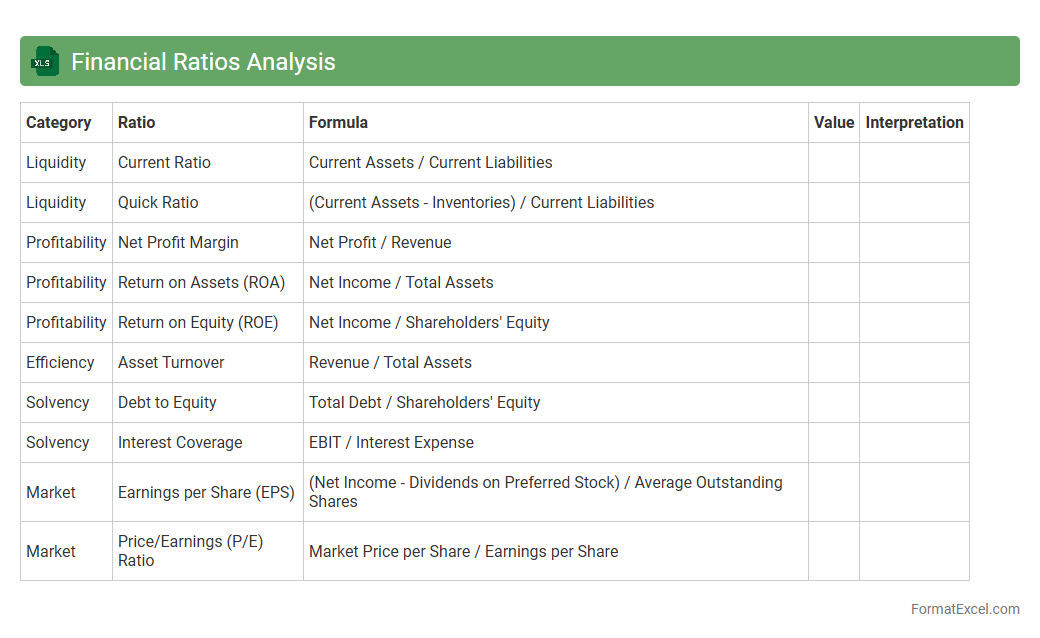1040x638 pixels.
Task: Click the Financial Ratios Analysis title
Action: (x=203, y=62)
